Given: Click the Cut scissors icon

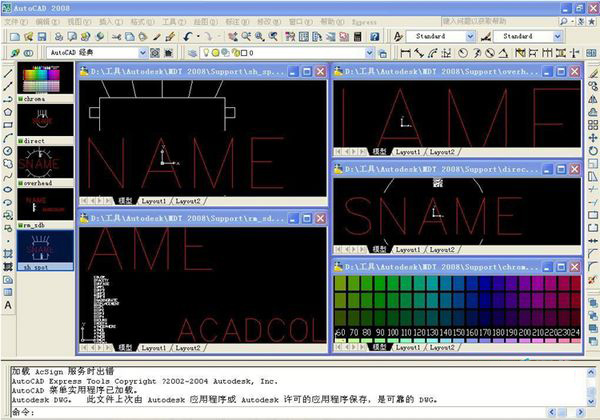Looking at the screenshot, I should coord(116,36).
